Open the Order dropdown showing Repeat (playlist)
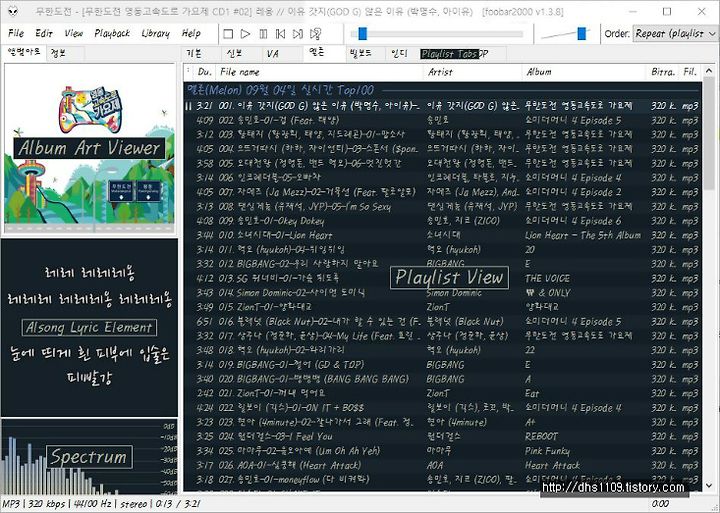Screen dimensions: 720x513 (x=674, y=34)
